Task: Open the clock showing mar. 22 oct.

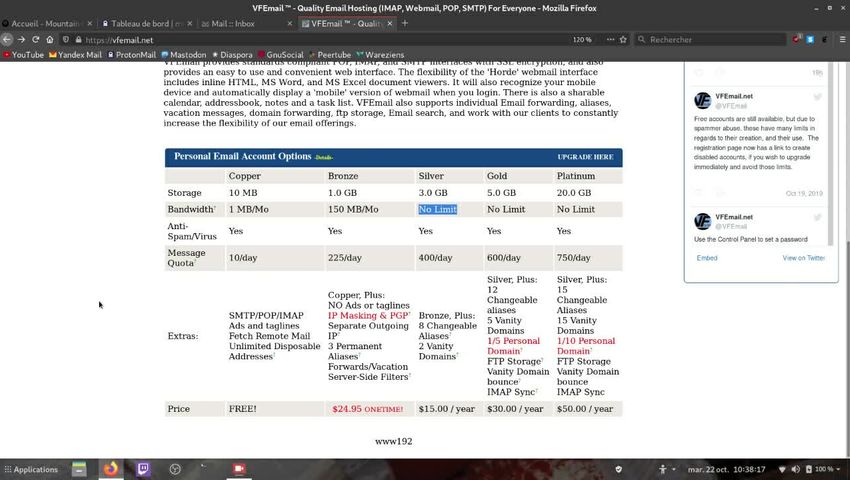Action: [x=726, y=470]
